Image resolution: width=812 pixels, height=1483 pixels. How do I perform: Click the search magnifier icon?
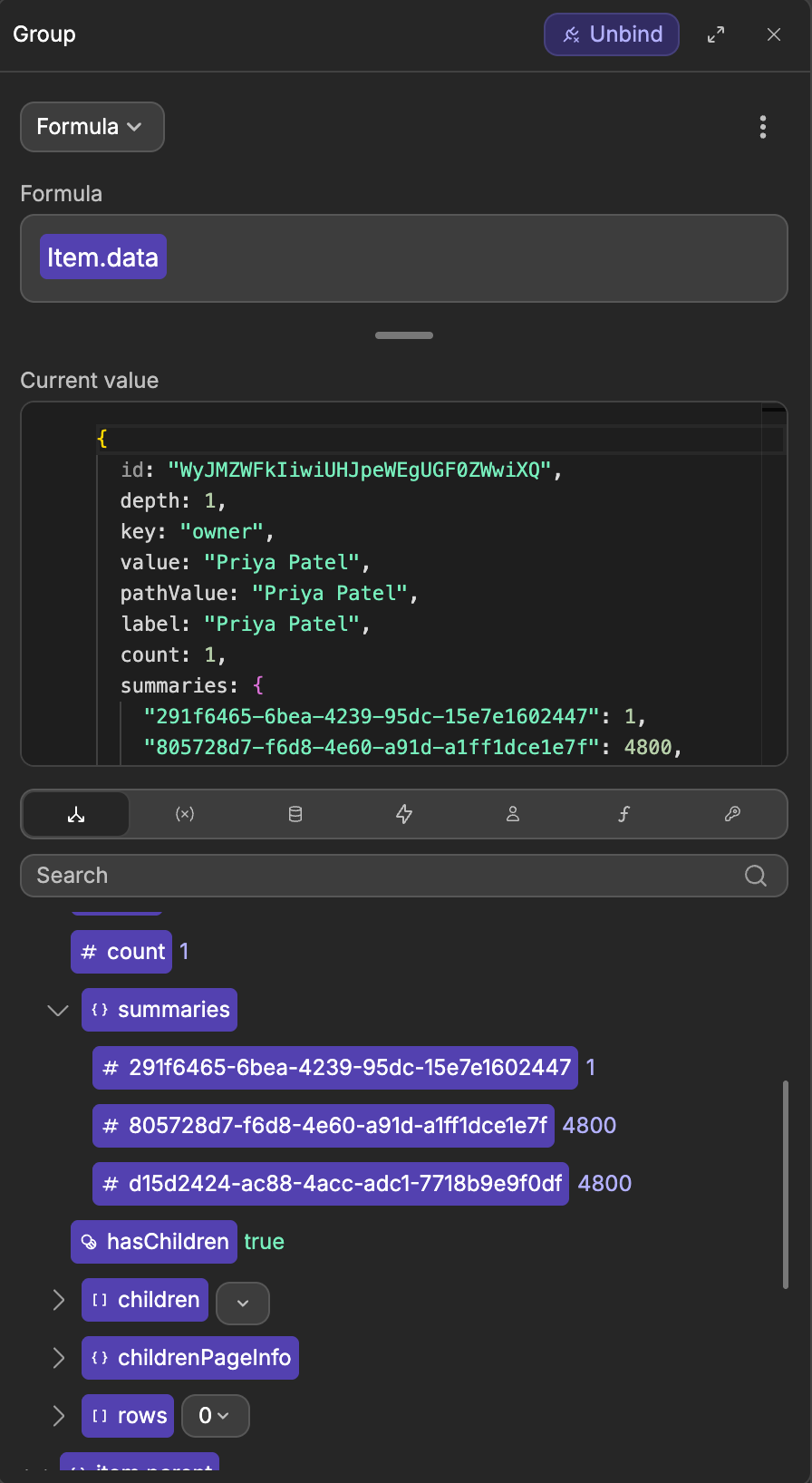(756, 876)
